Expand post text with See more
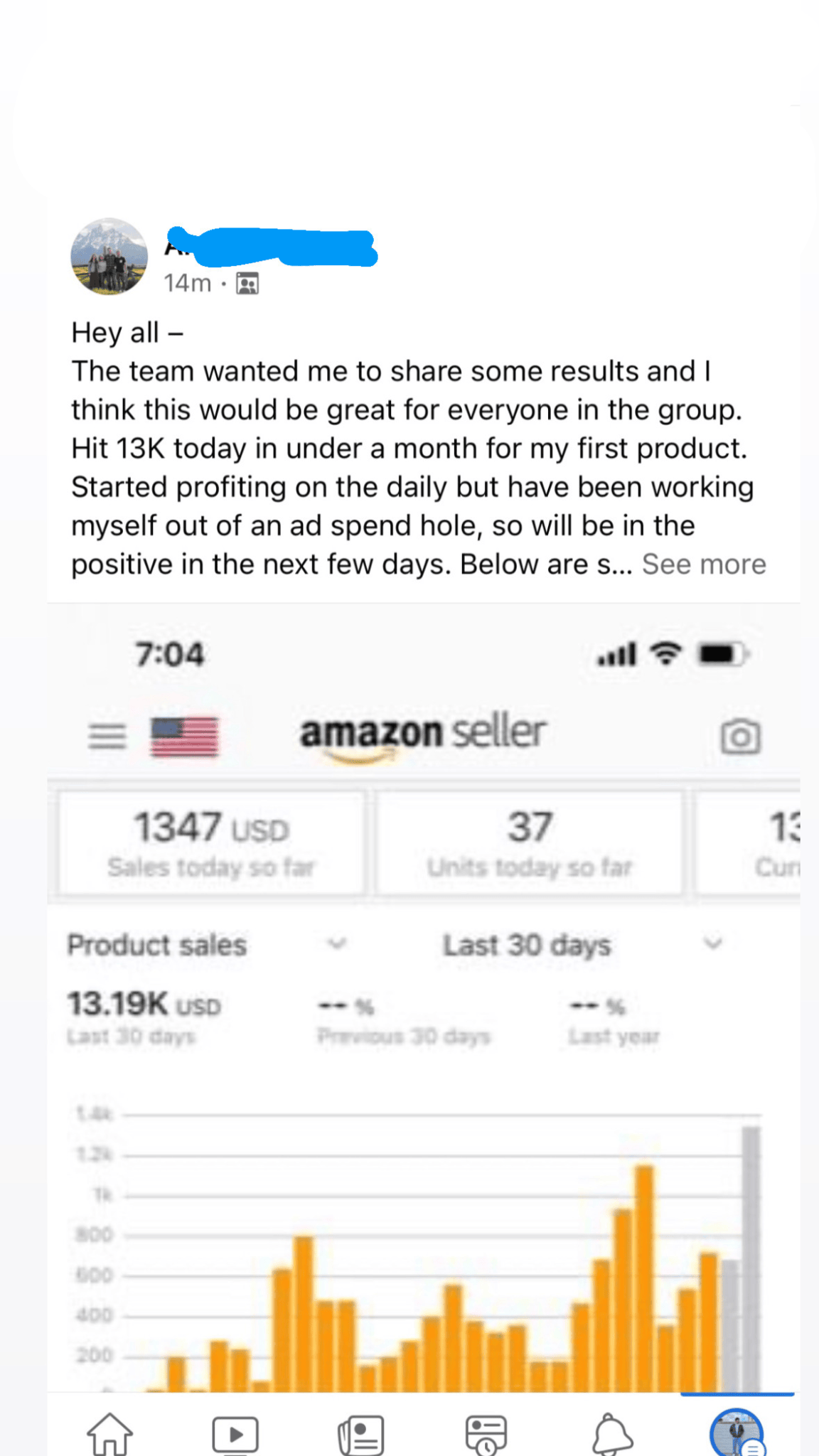Image resolution: width=819 pixels, height=1456 pixels. [x=704, y=564]
